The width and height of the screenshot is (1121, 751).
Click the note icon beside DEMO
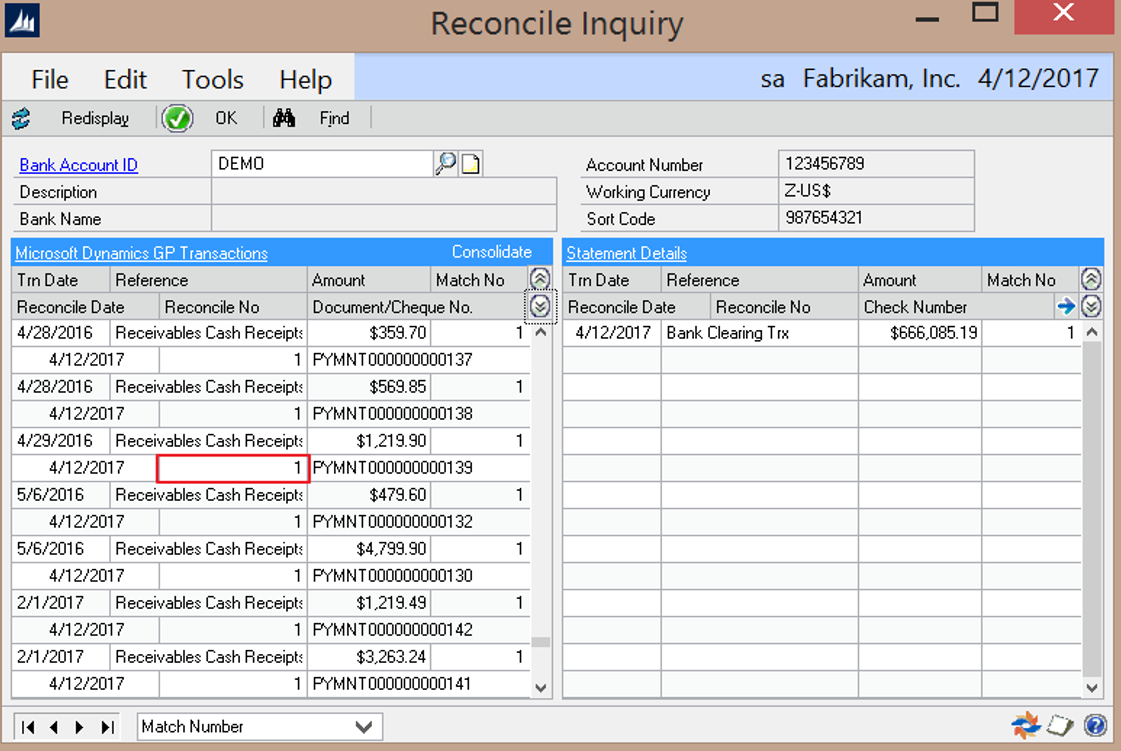[x=470, y=164]
